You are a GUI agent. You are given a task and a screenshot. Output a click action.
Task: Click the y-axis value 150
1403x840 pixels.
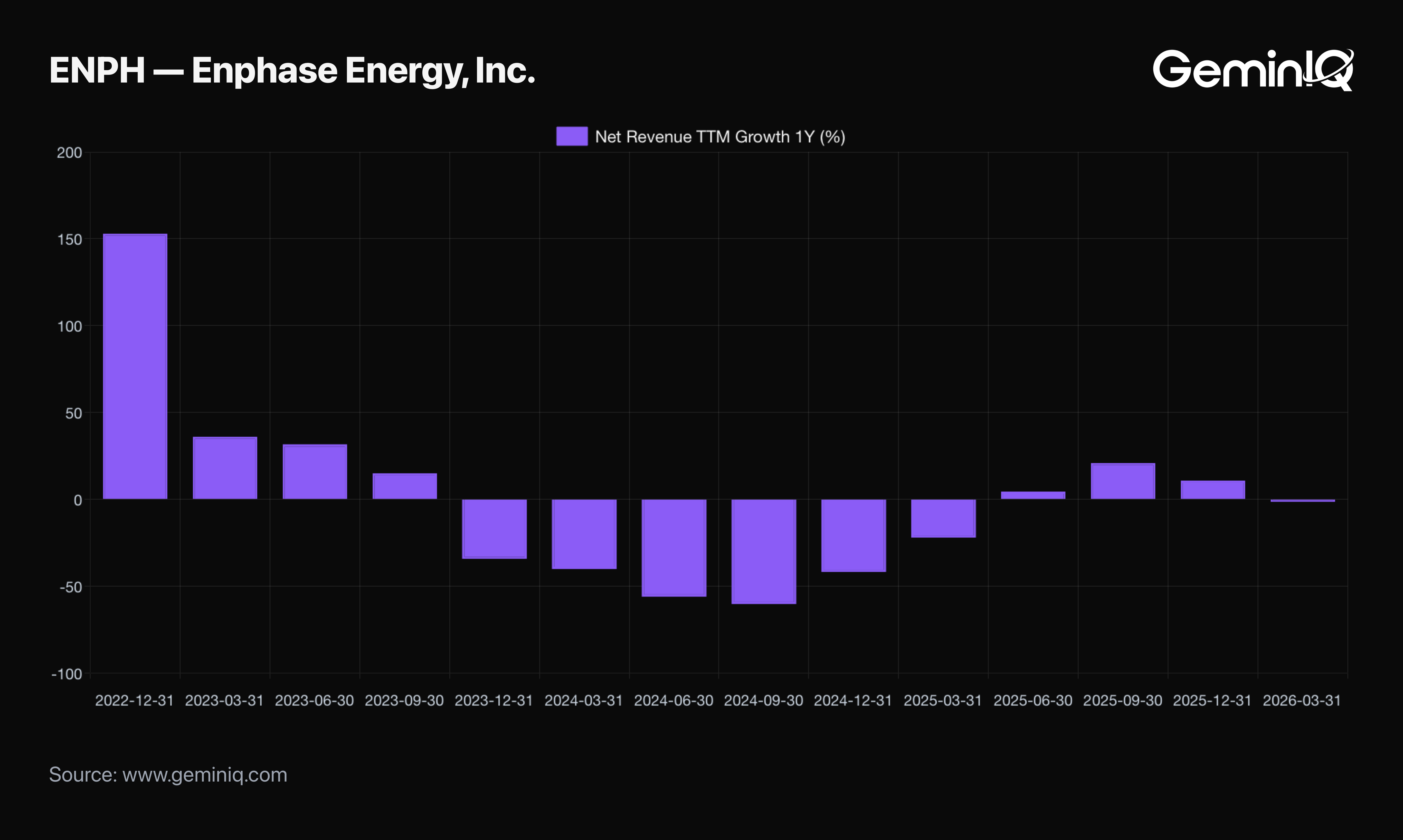[x=70, y=239]
